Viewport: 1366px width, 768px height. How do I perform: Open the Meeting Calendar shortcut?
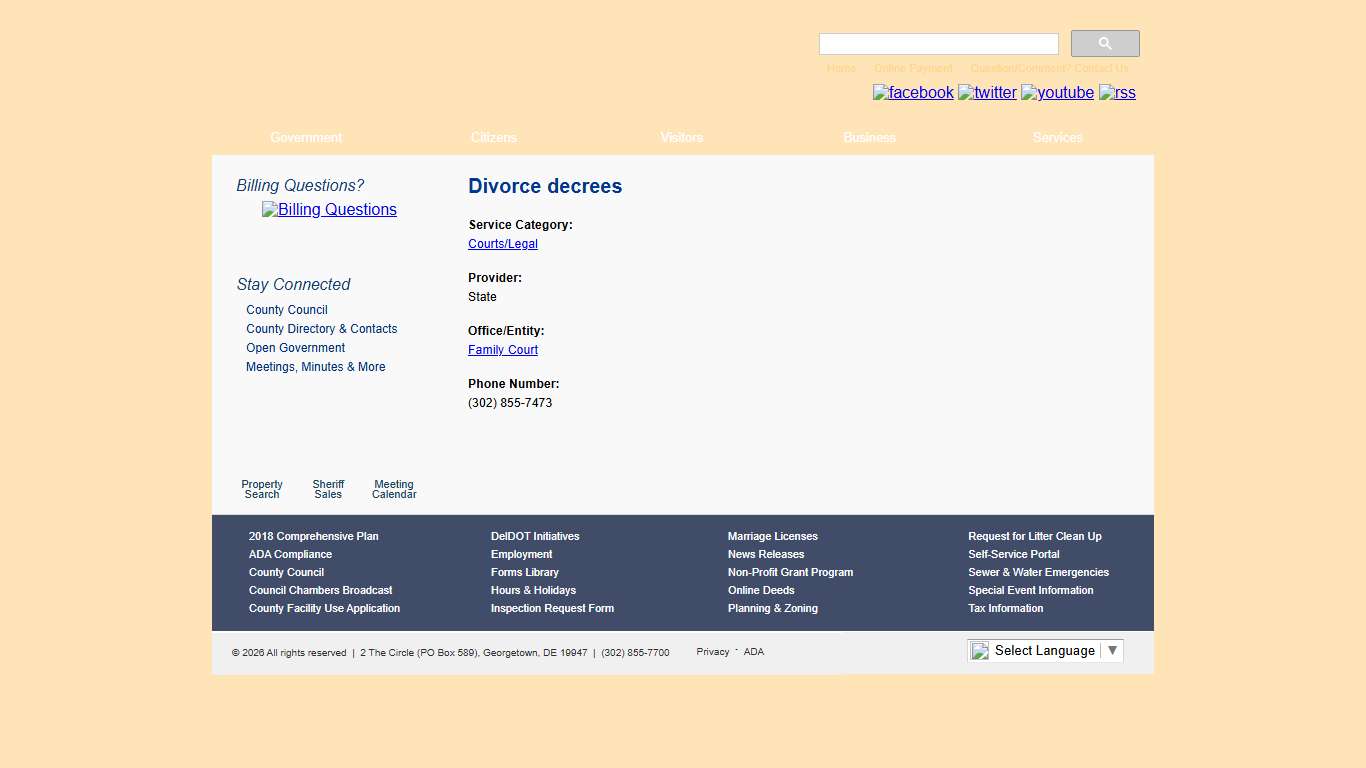click(x=393, y=489)
